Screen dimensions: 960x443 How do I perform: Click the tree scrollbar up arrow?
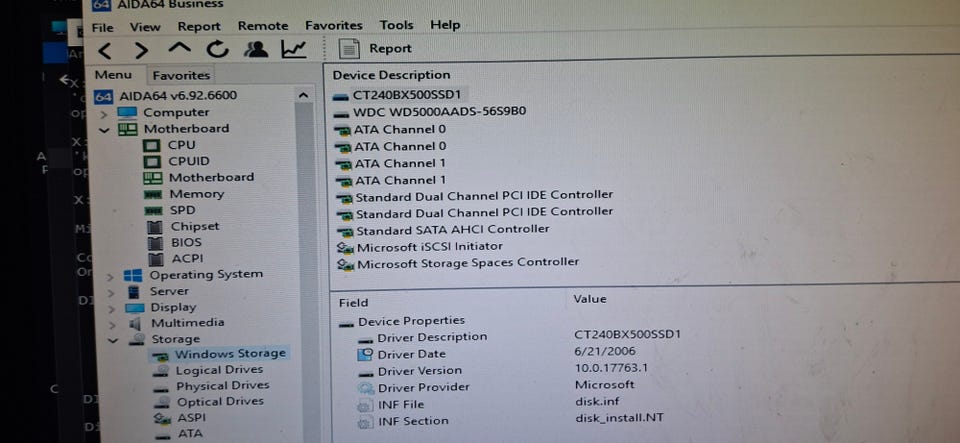[x=302, y=95]
